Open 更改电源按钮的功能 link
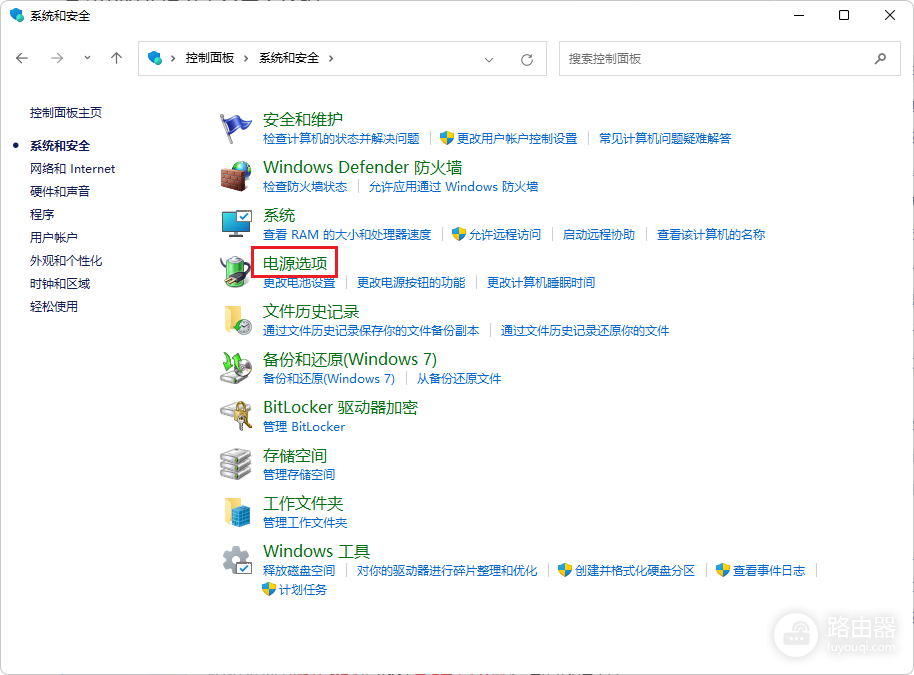 pos(411,283)
